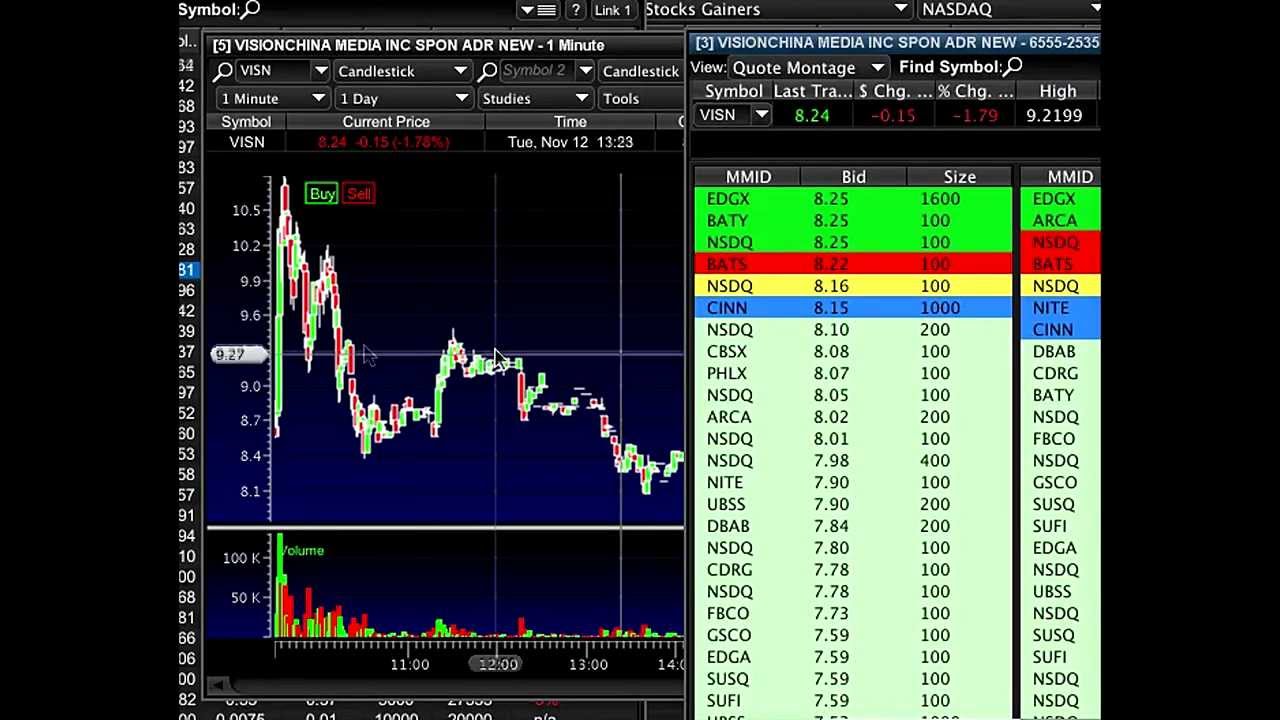
Task: Select the yellow NSDQ bid row at 8.16
Action: coord(853,286)
